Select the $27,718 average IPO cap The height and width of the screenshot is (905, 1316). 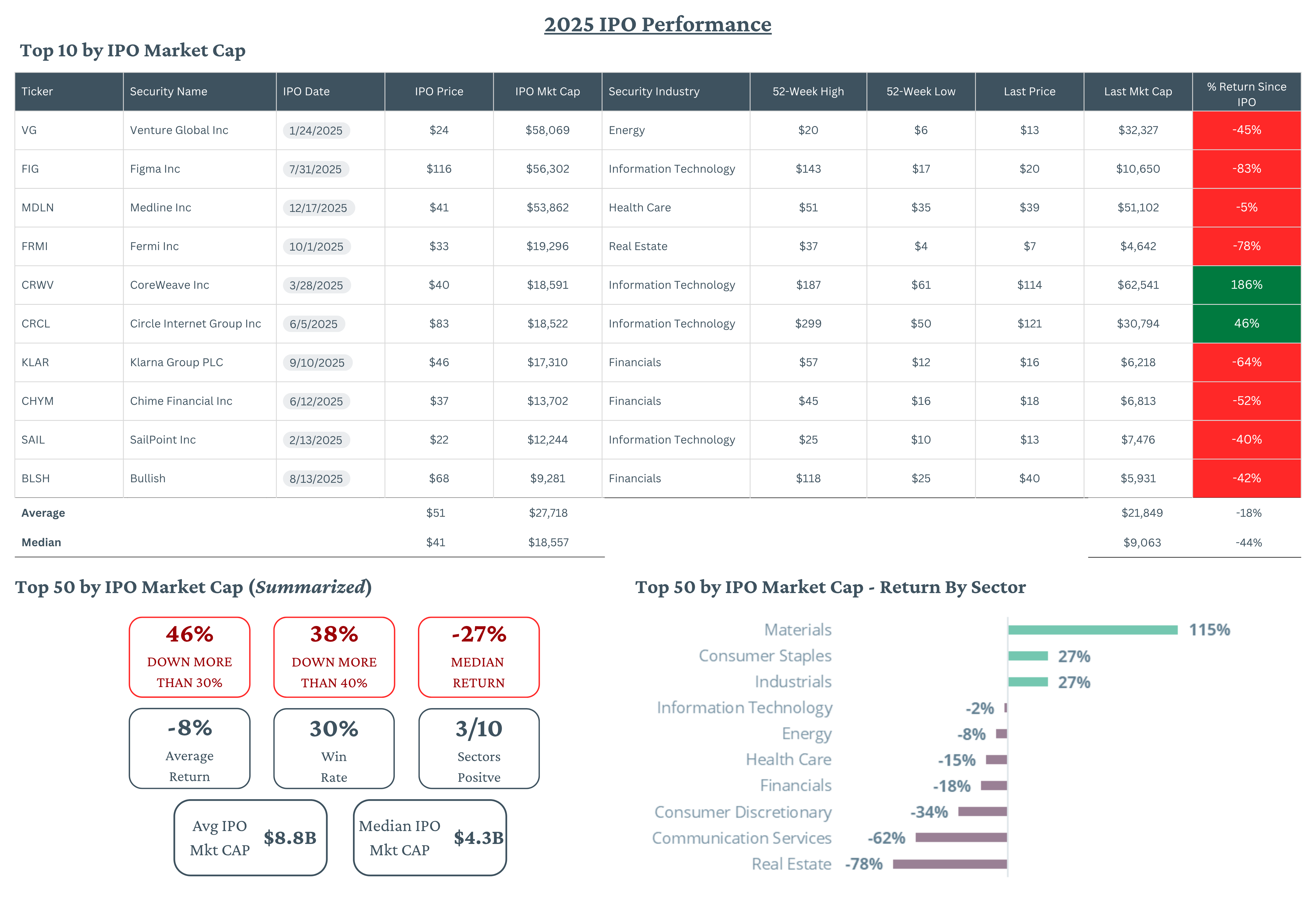coord(548,513)
